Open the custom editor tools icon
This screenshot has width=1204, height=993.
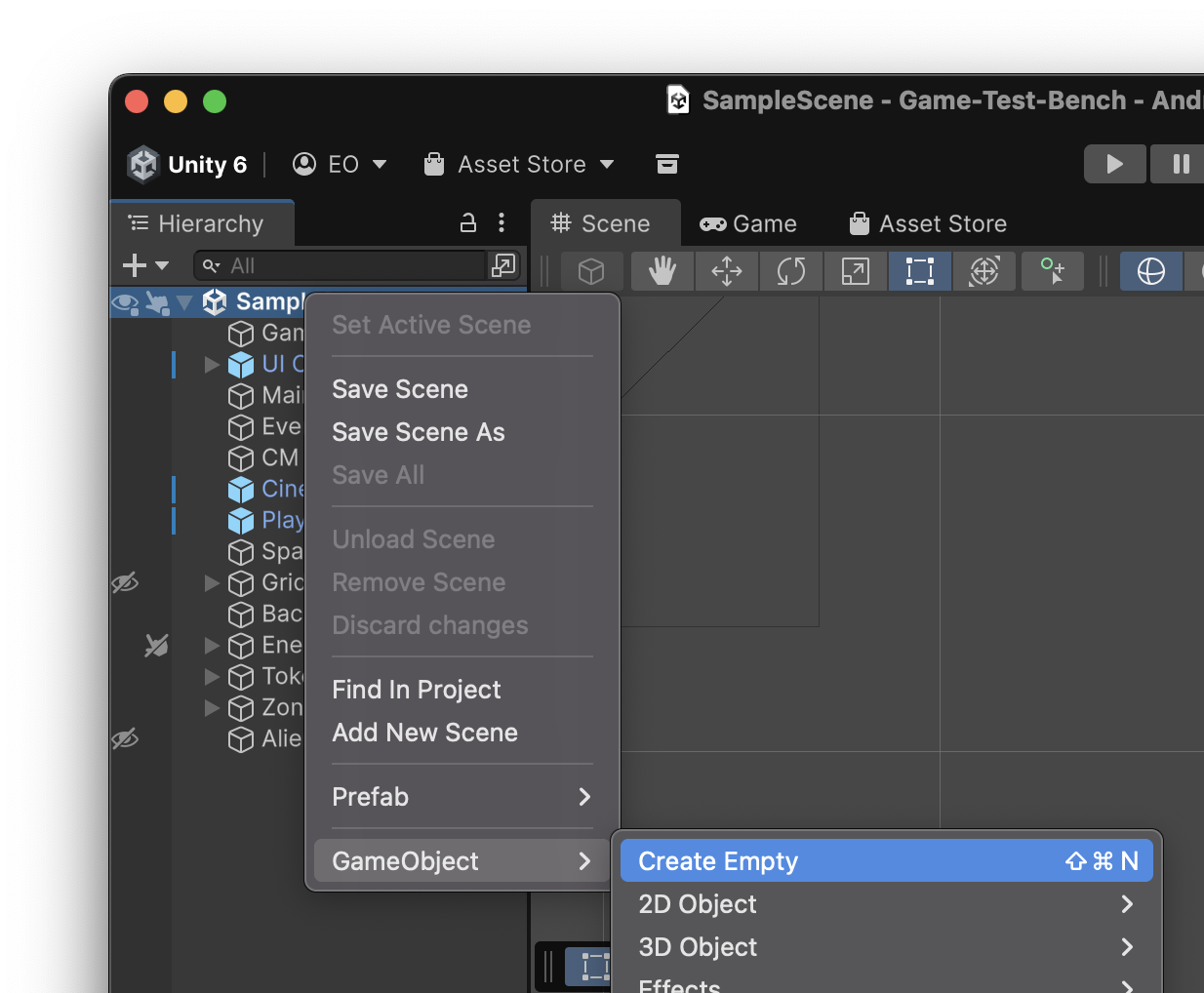1053,271
